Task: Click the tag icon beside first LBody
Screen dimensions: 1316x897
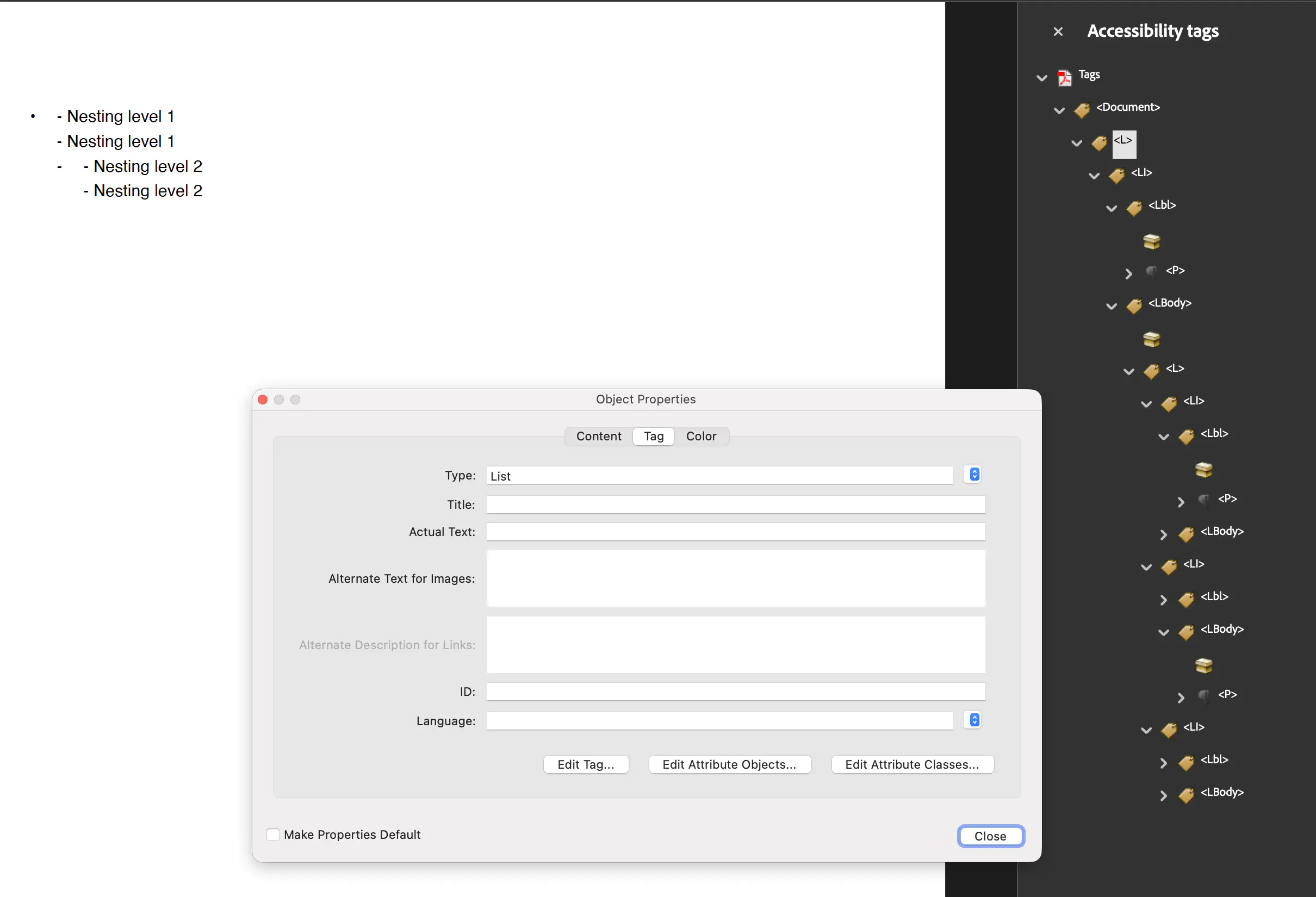Action: coord(1134,306)
